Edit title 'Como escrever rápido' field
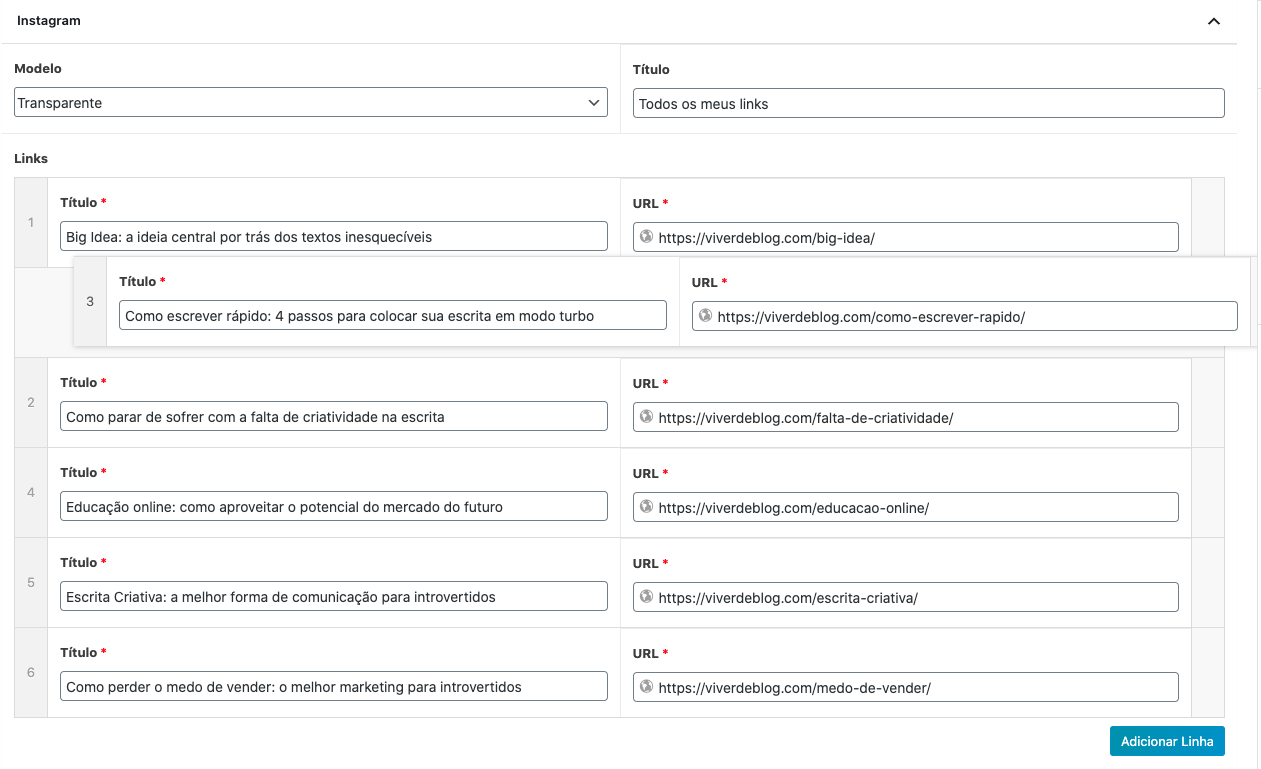Viewport: 1261px width, 769px height. 393,315
